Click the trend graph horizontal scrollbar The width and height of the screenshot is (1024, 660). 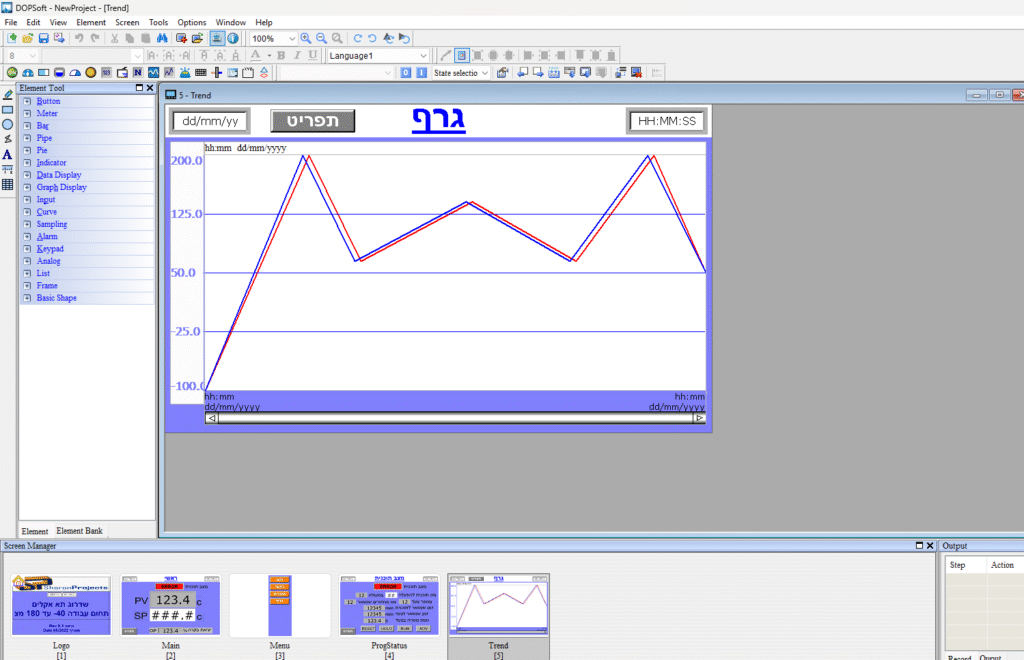[x=455, y=418]
